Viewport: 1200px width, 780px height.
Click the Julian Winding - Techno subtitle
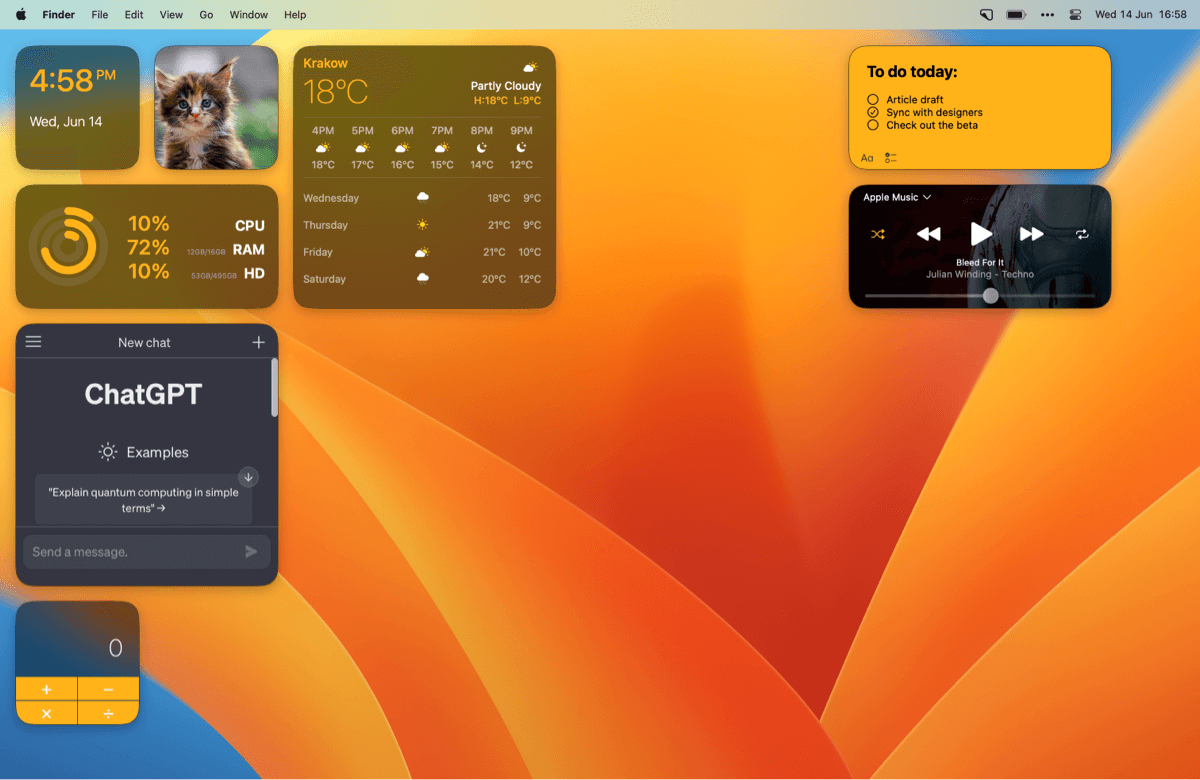(x=980, y=274)
